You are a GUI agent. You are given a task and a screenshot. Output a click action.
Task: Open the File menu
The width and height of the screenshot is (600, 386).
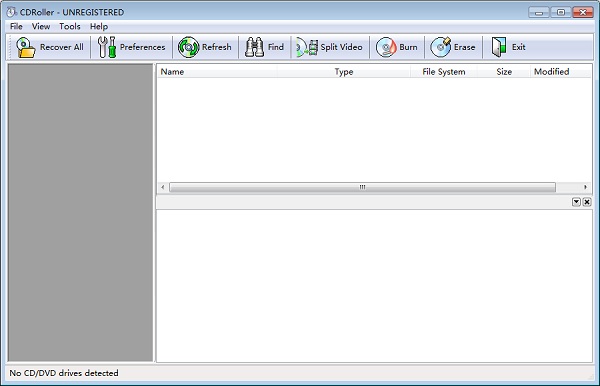(16, 26)
